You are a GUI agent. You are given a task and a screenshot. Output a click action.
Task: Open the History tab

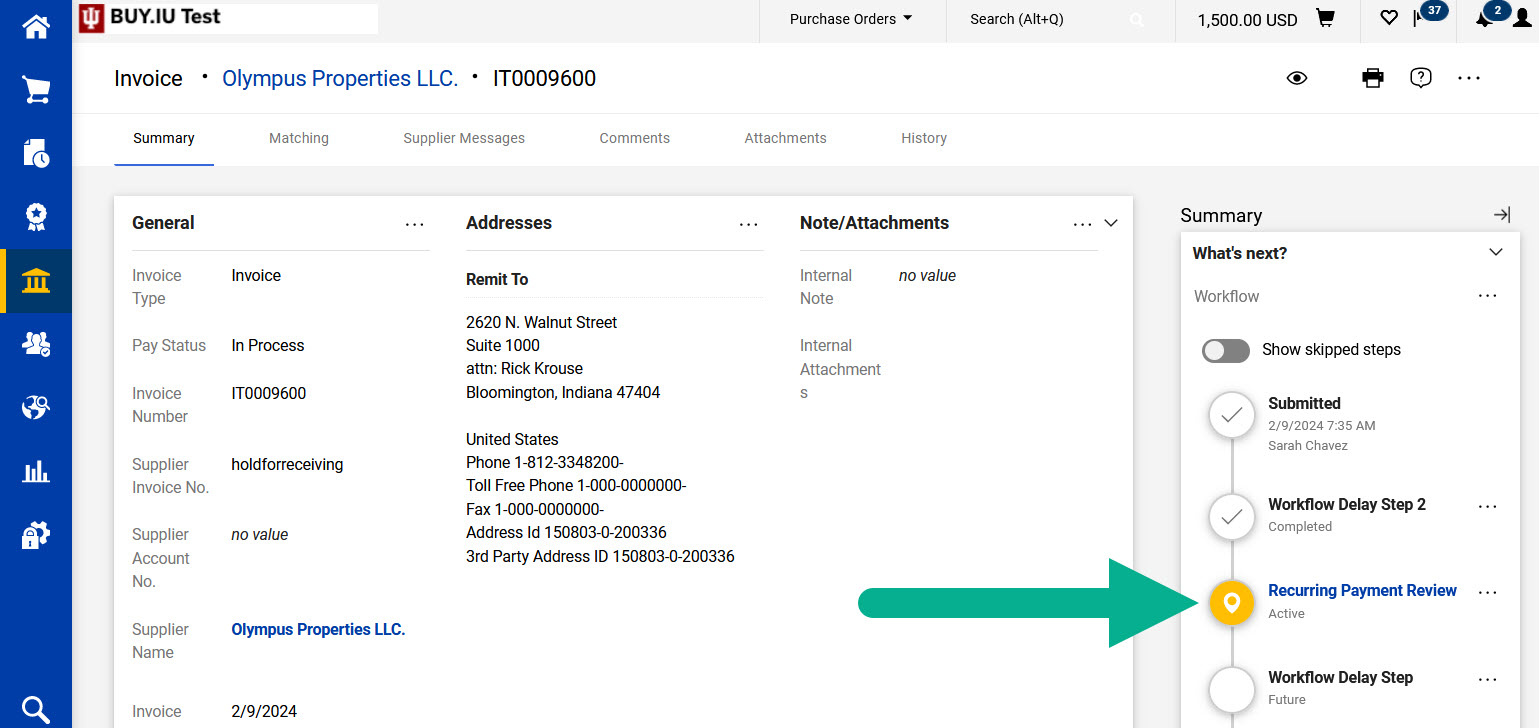tap(924, 139)
